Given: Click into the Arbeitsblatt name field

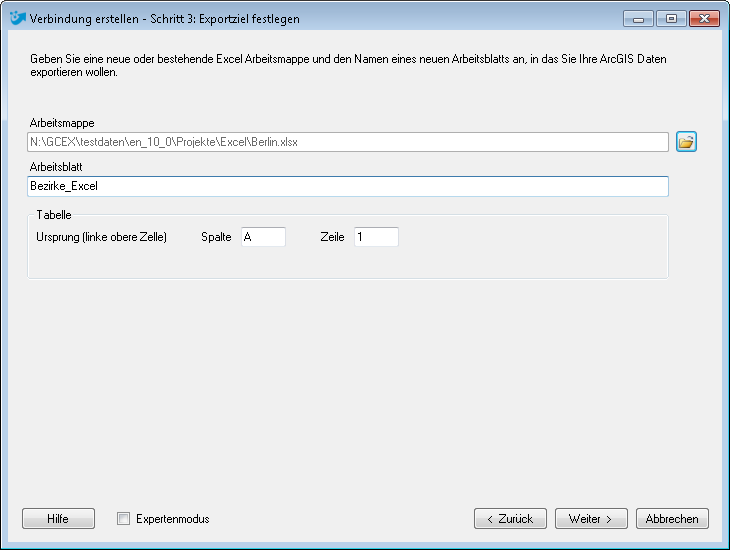Looking at the screenshot, I should point(348,186).
